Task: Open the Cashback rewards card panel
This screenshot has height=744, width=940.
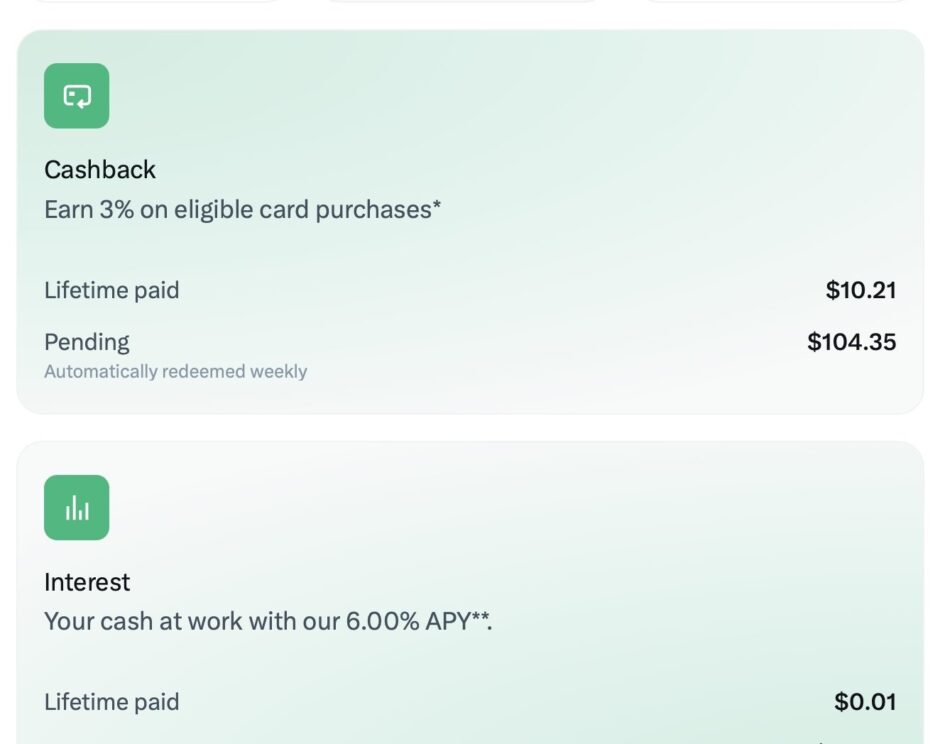Action: point(470,222)
